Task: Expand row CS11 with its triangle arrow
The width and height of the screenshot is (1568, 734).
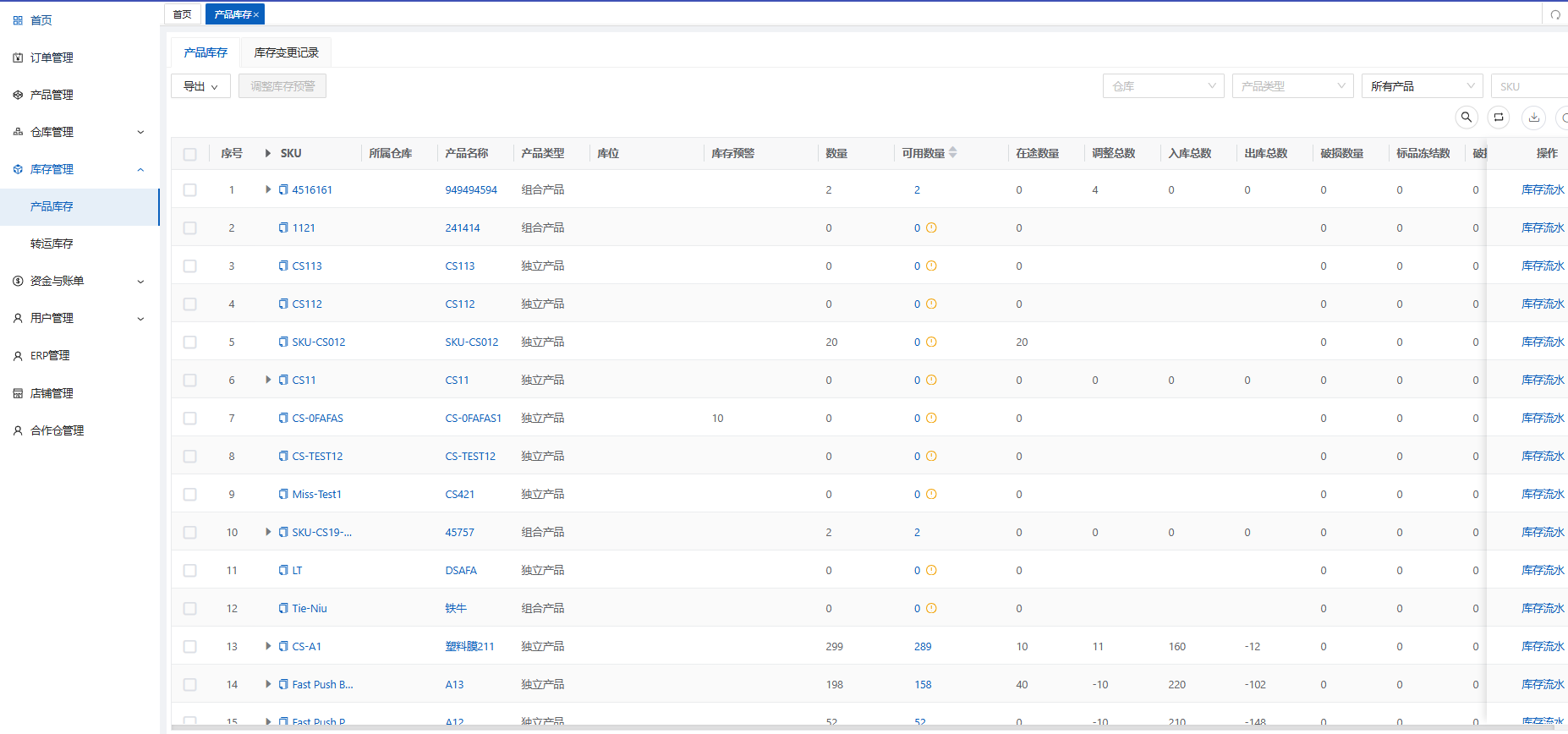Action: pos(268,380)
